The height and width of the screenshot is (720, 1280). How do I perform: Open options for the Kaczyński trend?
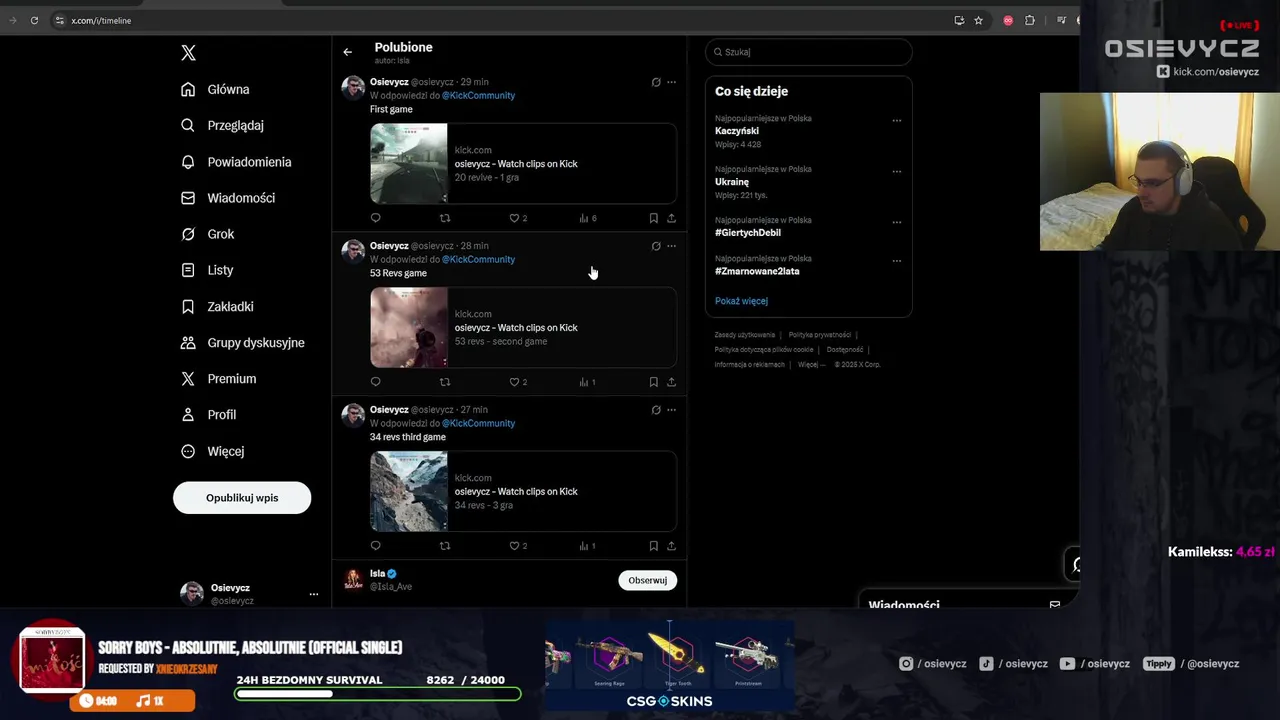click(x=896, y=121)
